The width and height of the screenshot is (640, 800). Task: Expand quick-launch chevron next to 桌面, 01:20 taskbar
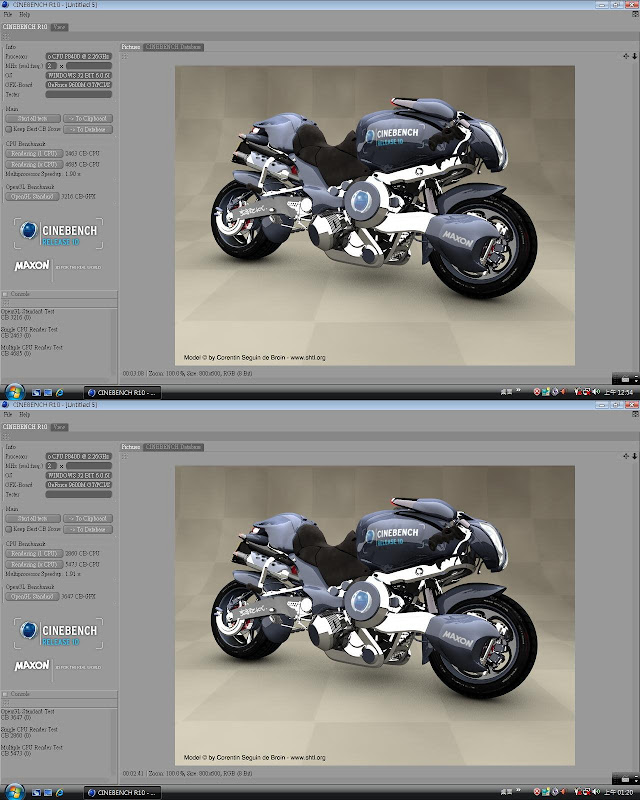518,791
